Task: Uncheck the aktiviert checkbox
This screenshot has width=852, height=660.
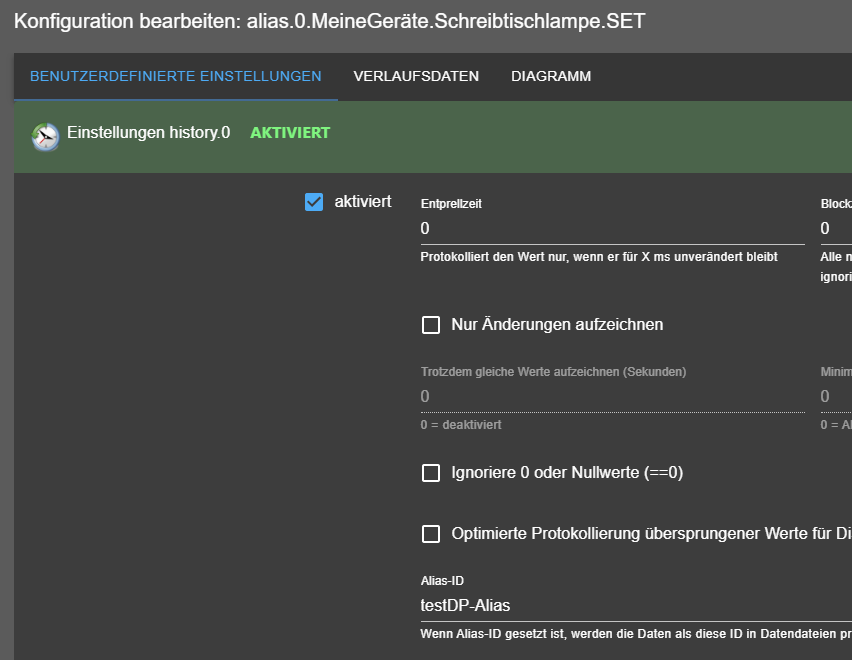Action: 314,202
